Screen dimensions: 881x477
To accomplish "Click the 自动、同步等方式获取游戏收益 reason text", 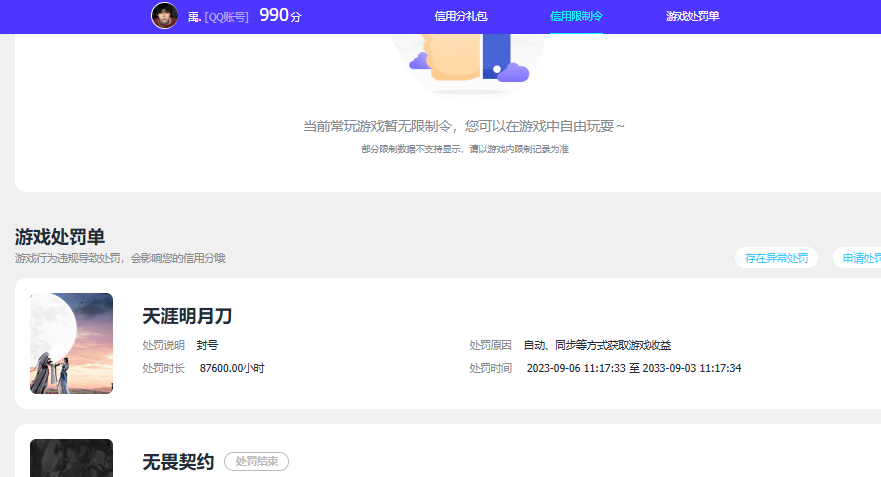I will click(x=597, y=345).
